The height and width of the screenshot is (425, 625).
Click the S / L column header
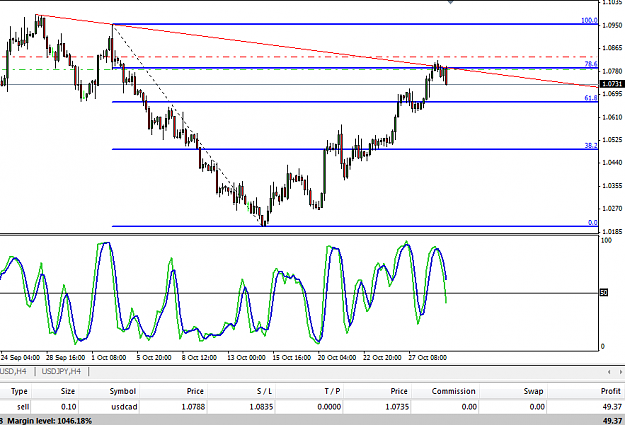click(263, 391)
